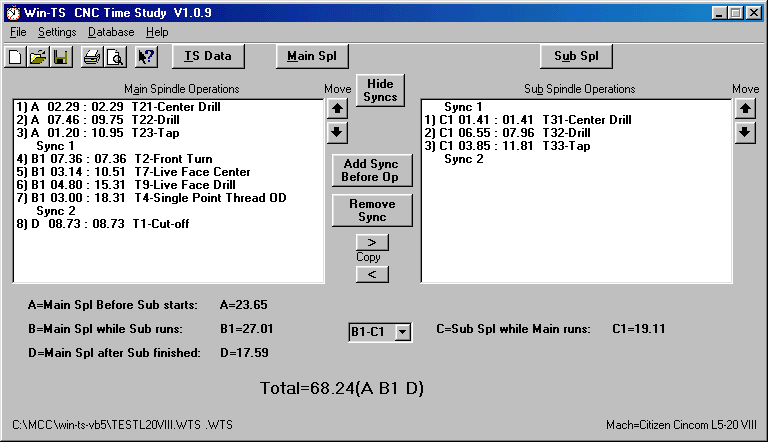Move main spindle operation down

pos(337,132)
